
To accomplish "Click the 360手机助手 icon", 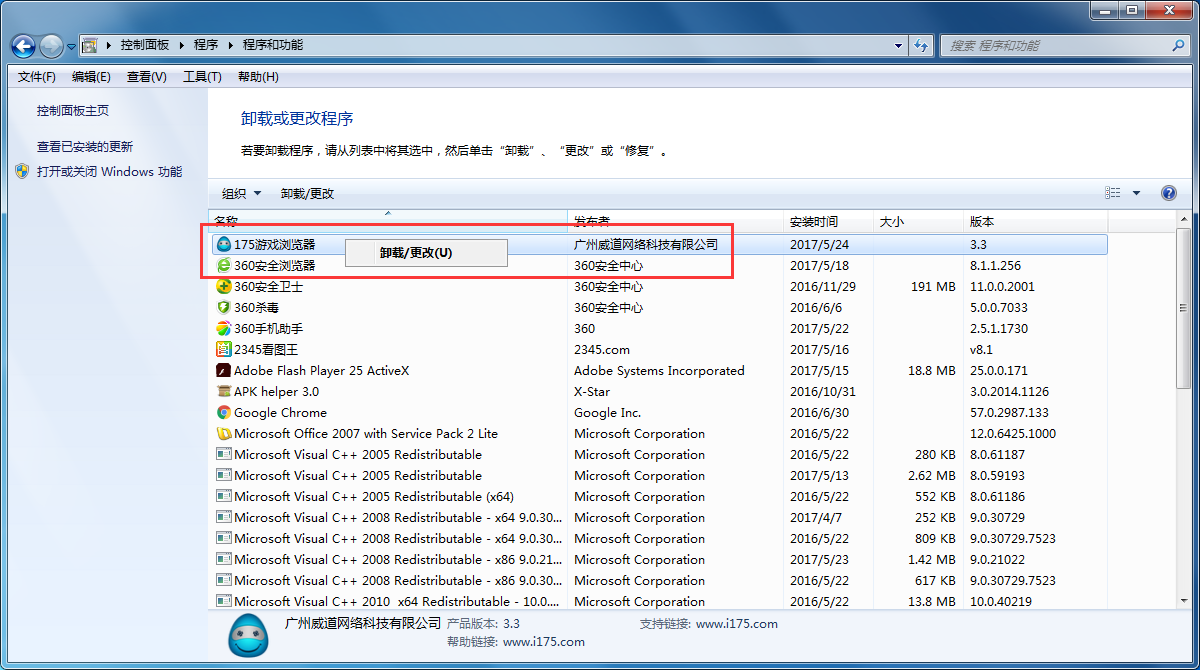I will coord(224,328).
